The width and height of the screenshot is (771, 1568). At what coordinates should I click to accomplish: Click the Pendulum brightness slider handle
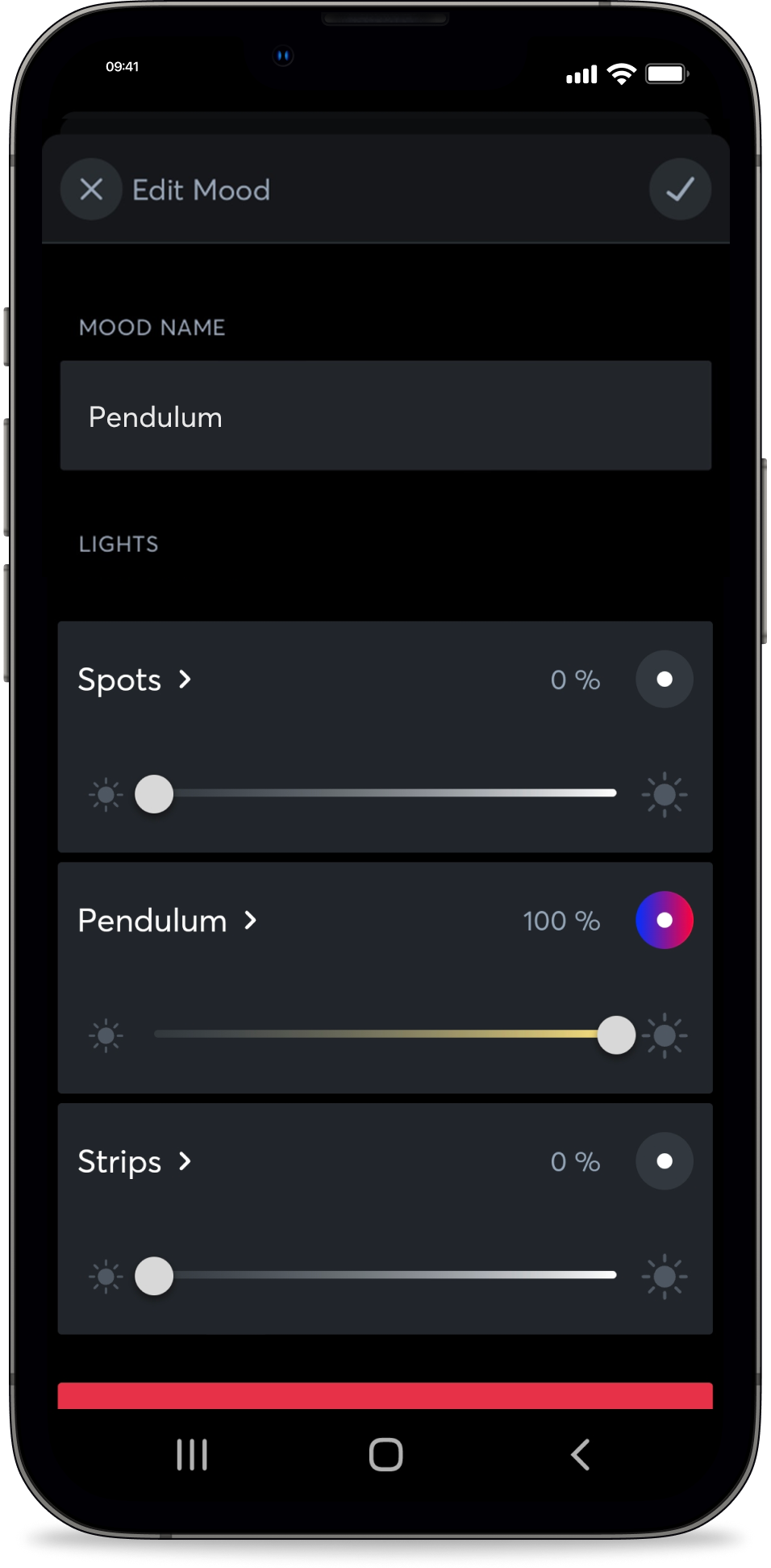click(x=616, y=1035)
